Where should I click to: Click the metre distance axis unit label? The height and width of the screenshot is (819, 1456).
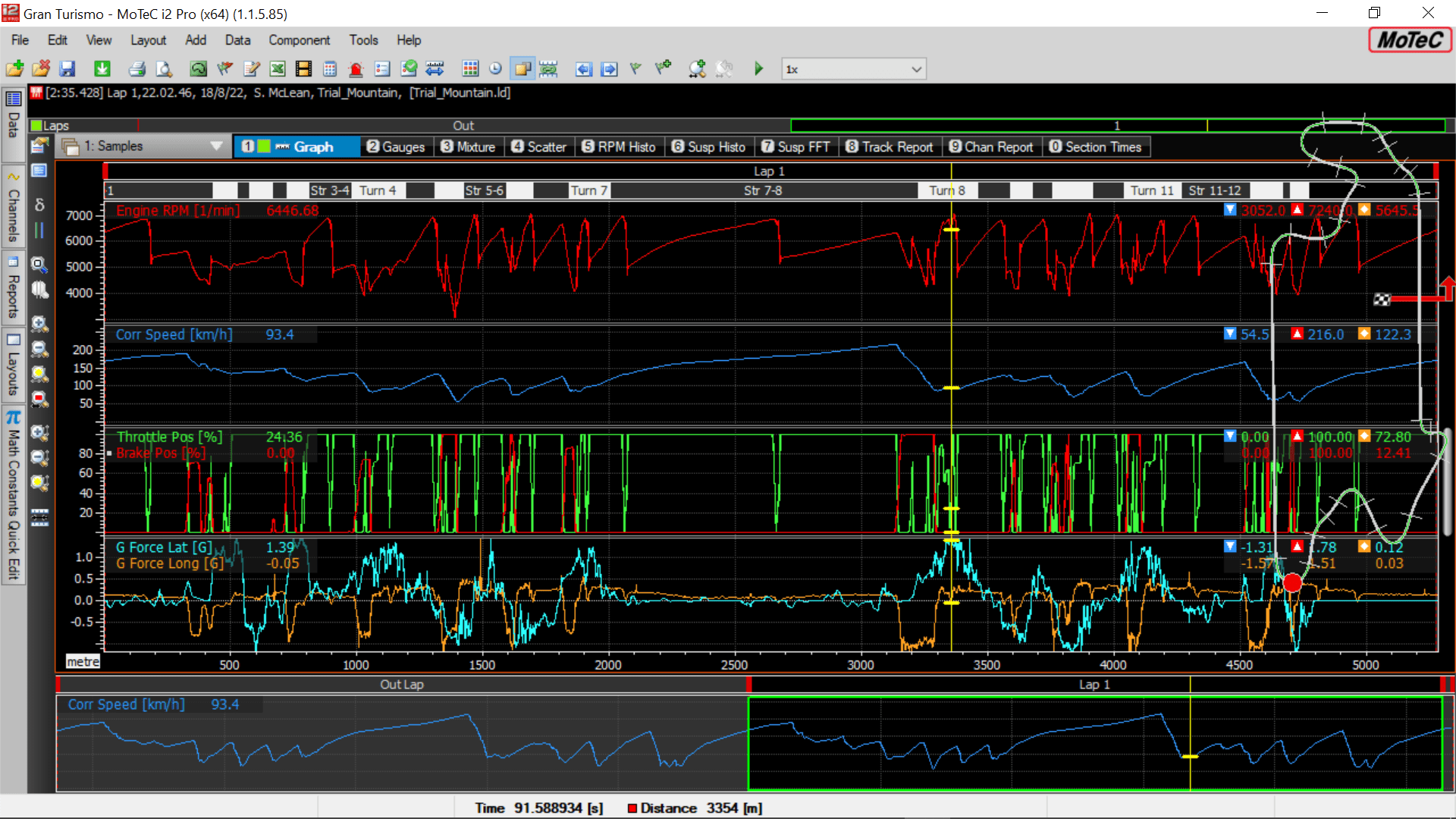pyautogui.click(x=83, y=661)
